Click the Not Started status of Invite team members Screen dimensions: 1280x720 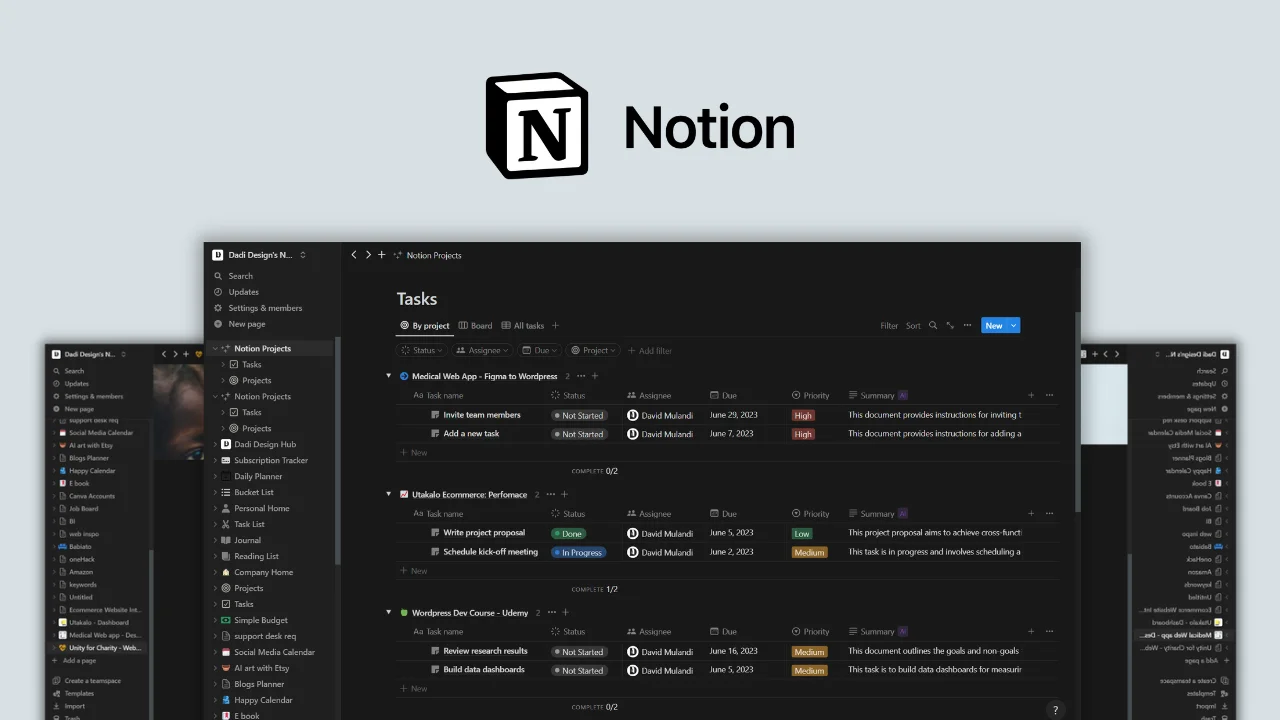579,415
